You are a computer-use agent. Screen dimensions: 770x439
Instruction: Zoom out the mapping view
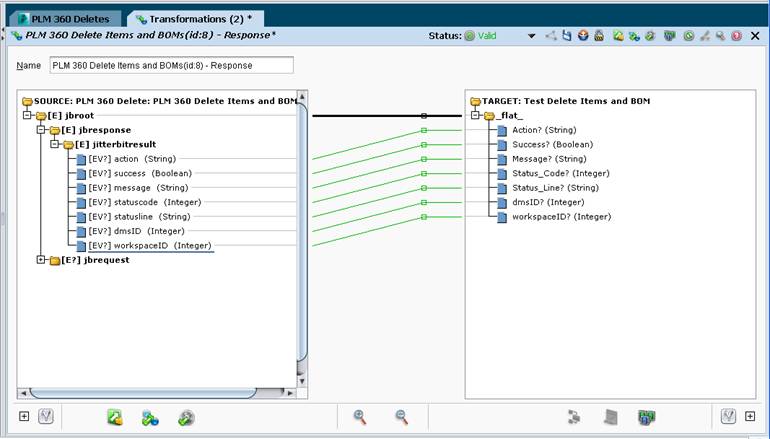click(402, 417)
